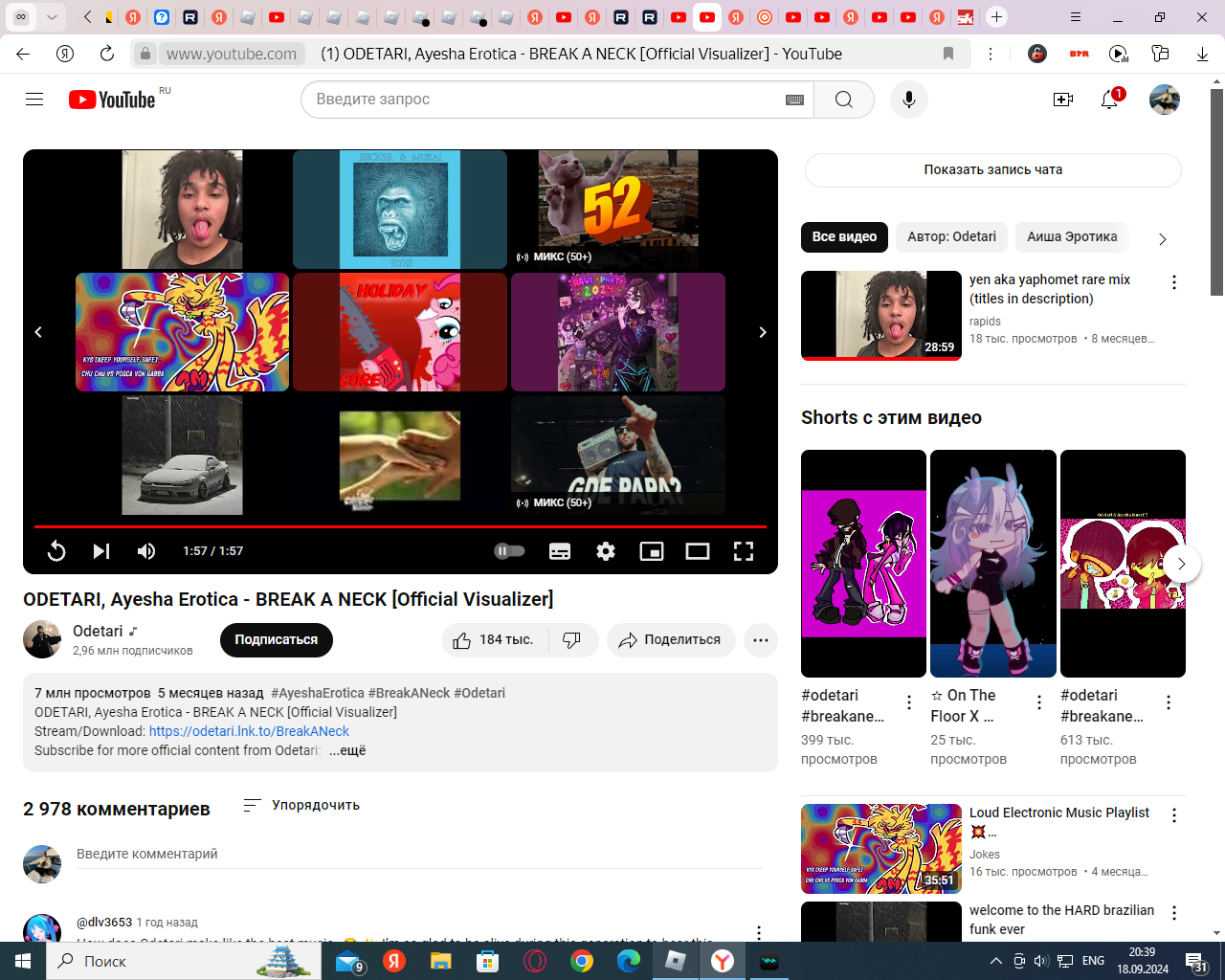Subscribe with the Подписаться button
1225x980 pixels.
tap(277, 640)
